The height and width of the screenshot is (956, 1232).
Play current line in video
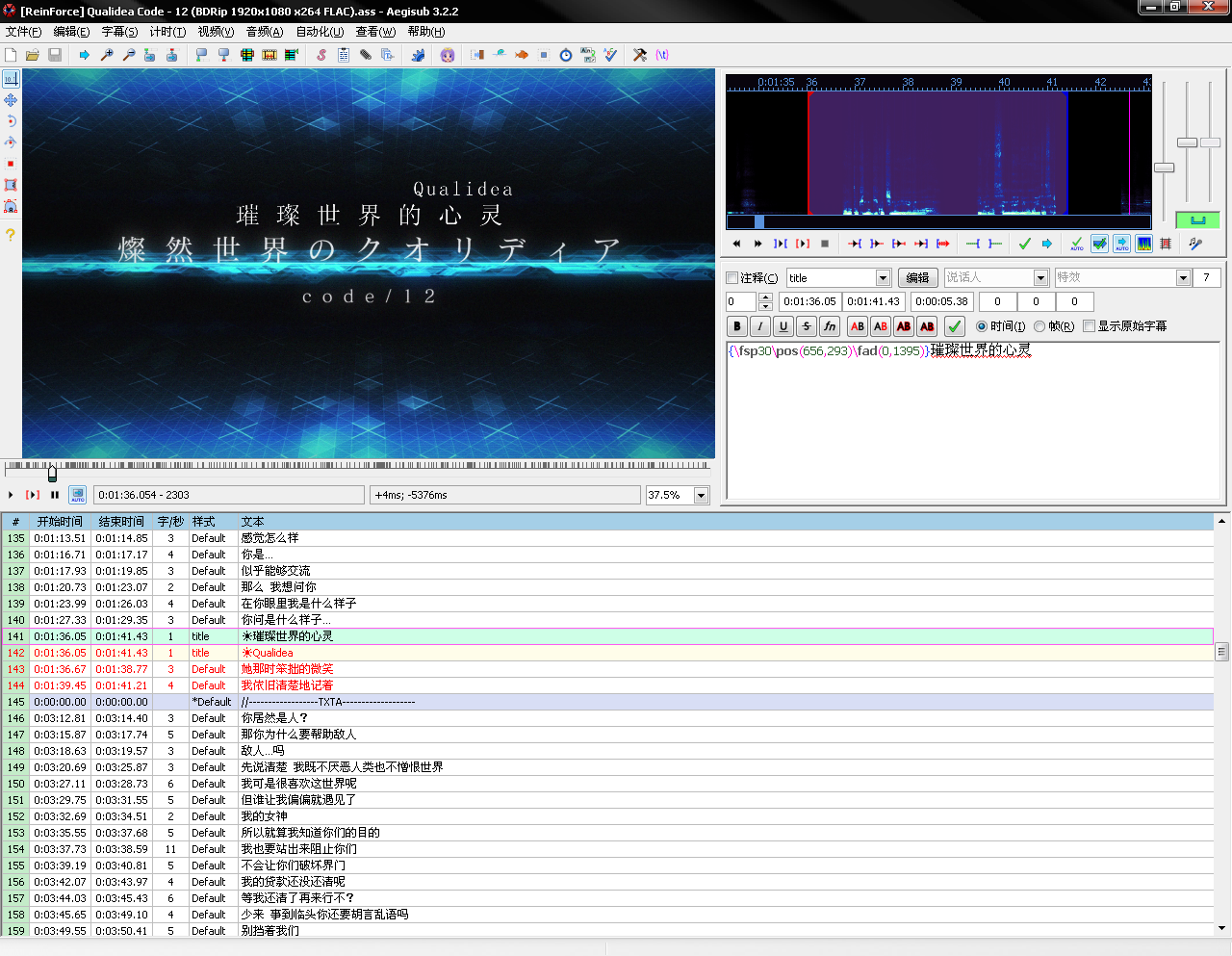(x=33, y=495)
